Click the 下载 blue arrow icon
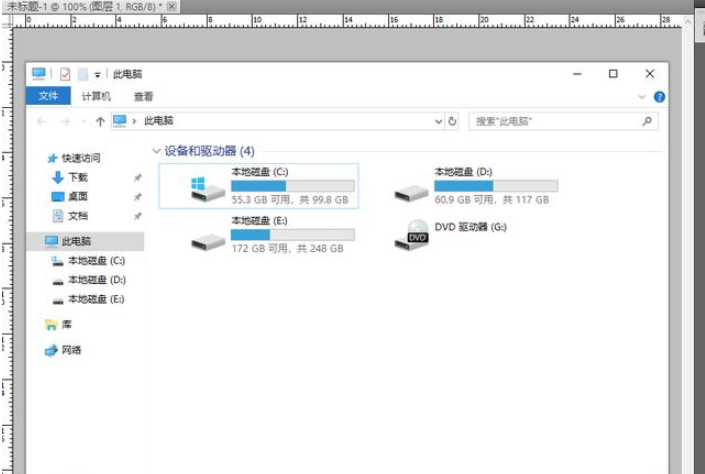This screenshot has width=705, height=474. pyautogui.click(x=58, y=178)
